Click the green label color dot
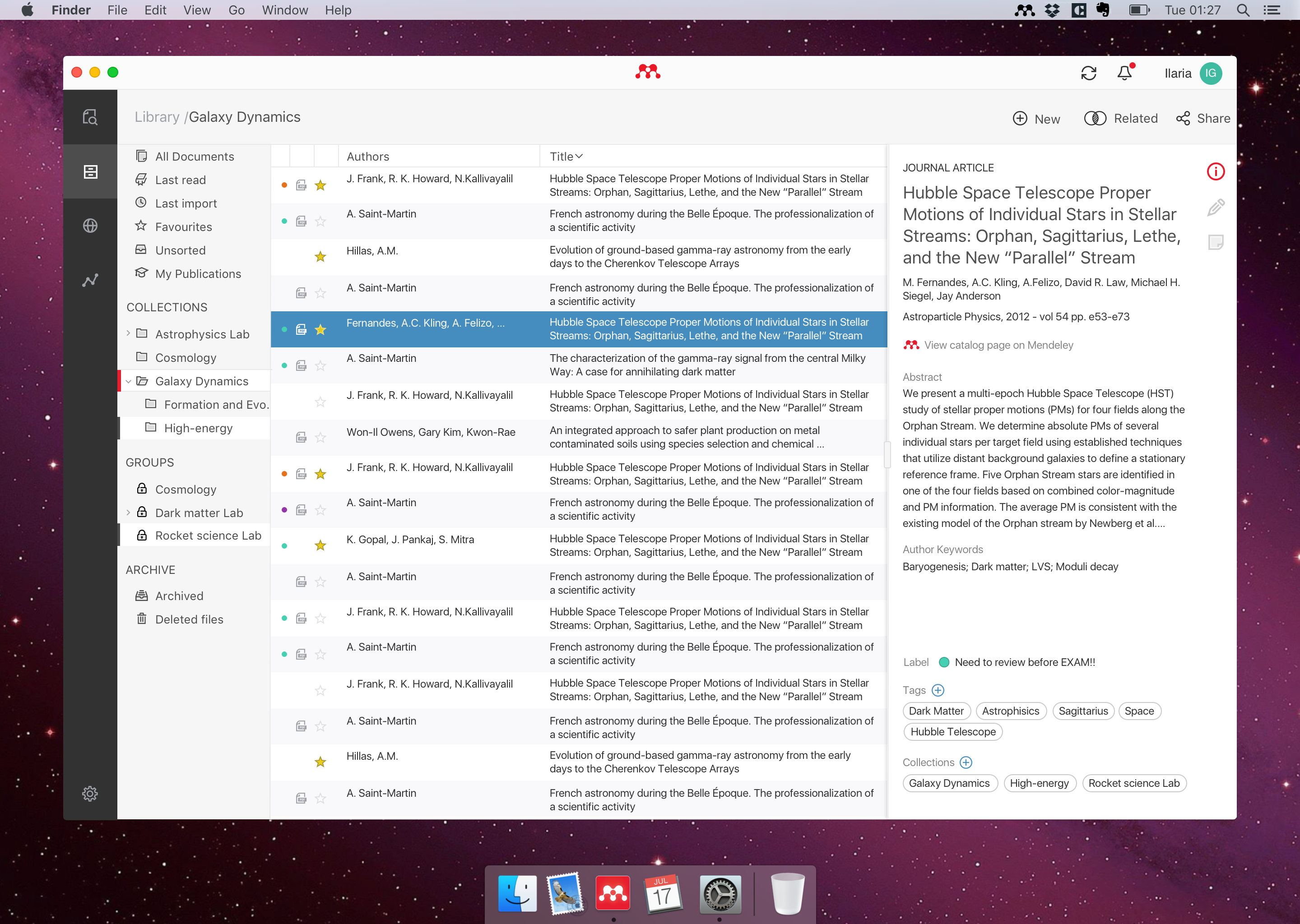Image resolution: width=1300 pixels, height=924 pixels. pyautogui.click(x=944, y=662)
